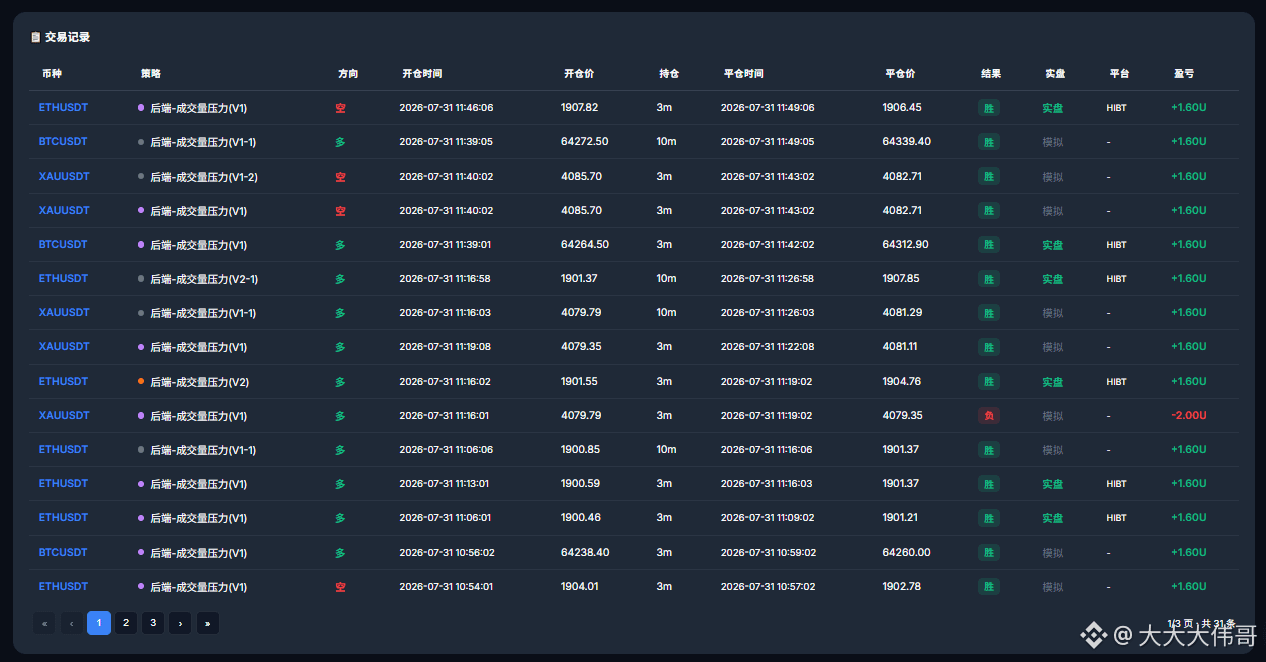Click the 胜 badge in the V2 strategy row
This screenshot has width=1266, height=662.
click(989, 381)
